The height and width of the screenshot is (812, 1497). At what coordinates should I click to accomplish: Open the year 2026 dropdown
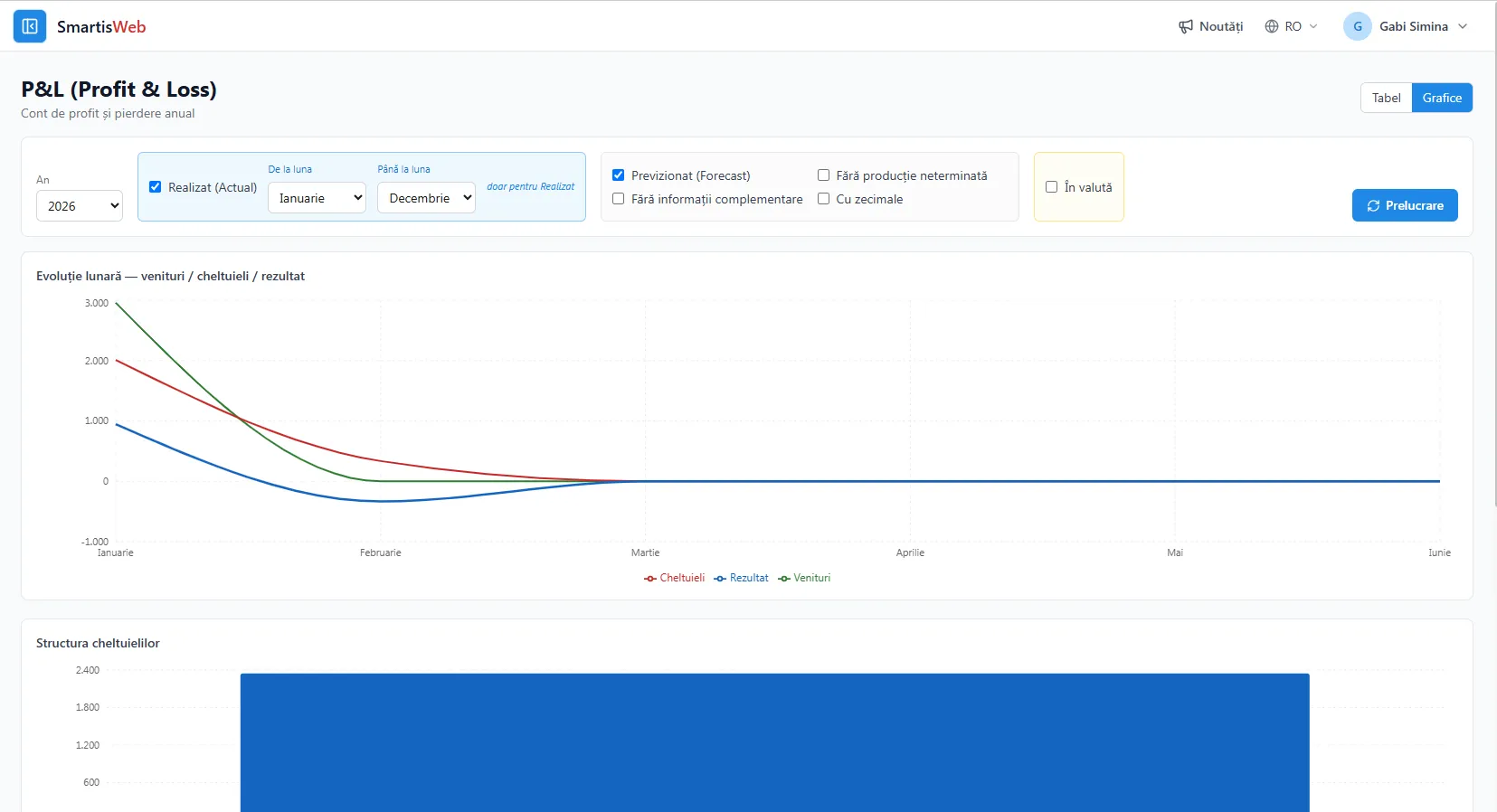point(80,206)
